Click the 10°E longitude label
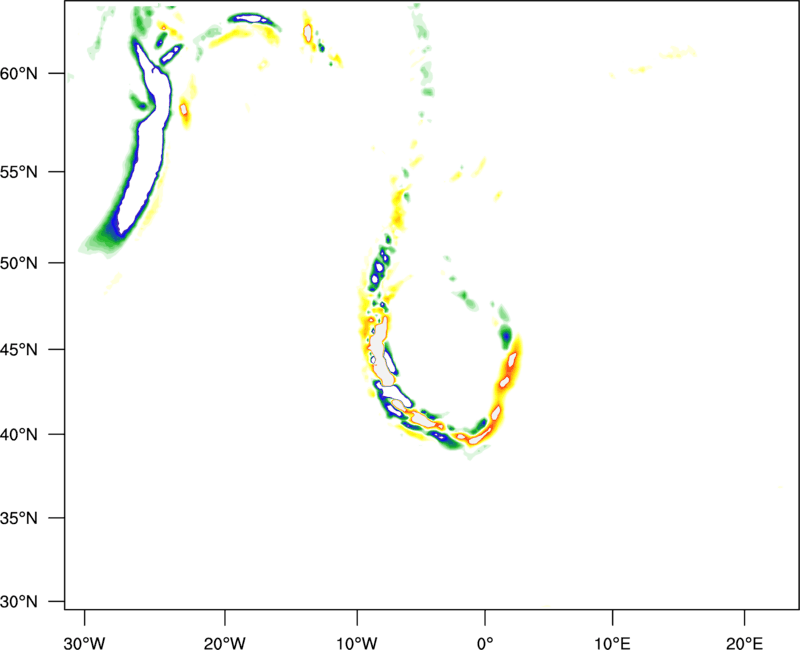The image size is (800, 650). [x=612, y=643]
